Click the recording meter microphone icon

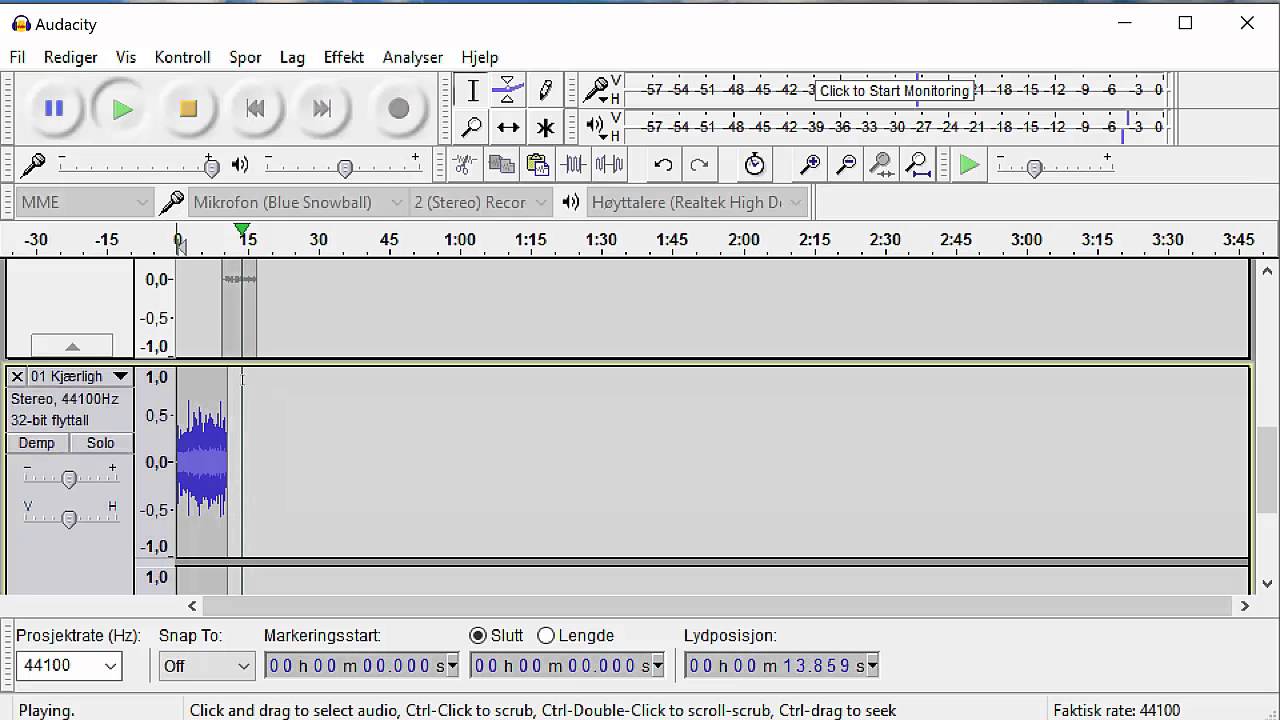(x=597, y=90)
